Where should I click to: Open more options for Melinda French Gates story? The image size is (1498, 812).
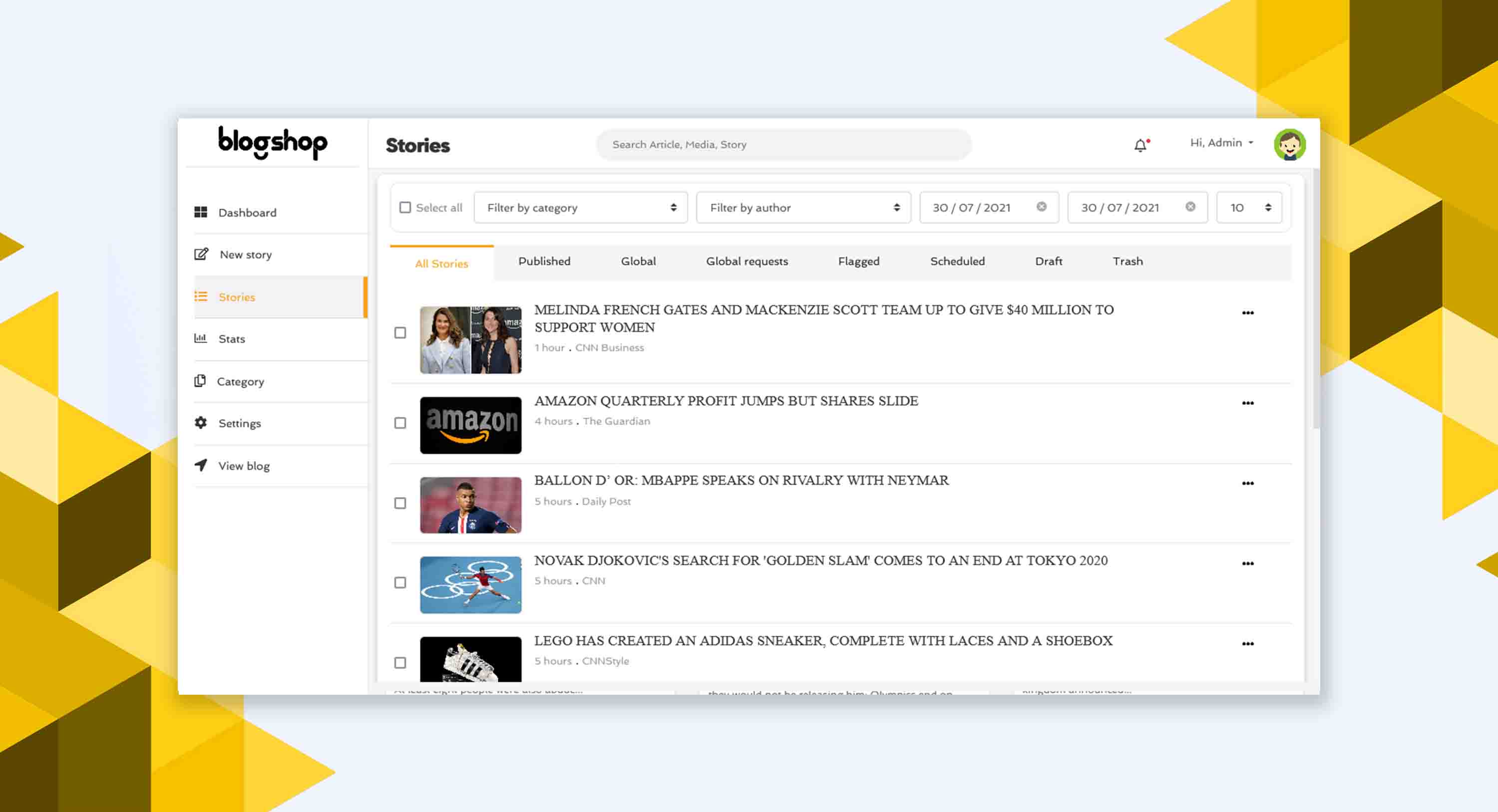[1248, 313]
